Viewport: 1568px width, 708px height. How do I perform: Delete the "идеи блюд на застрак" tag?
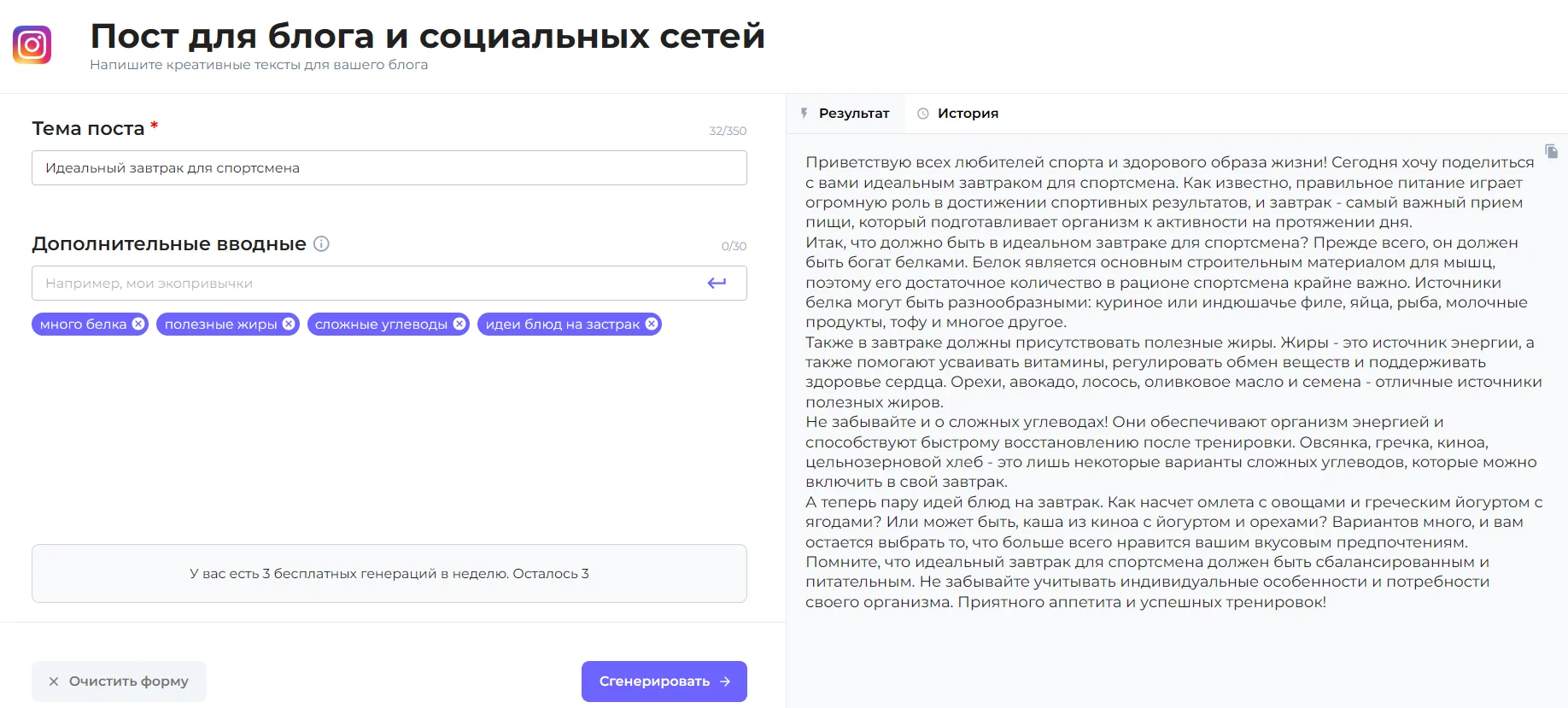pyautogui.click(x=652, y=324)
